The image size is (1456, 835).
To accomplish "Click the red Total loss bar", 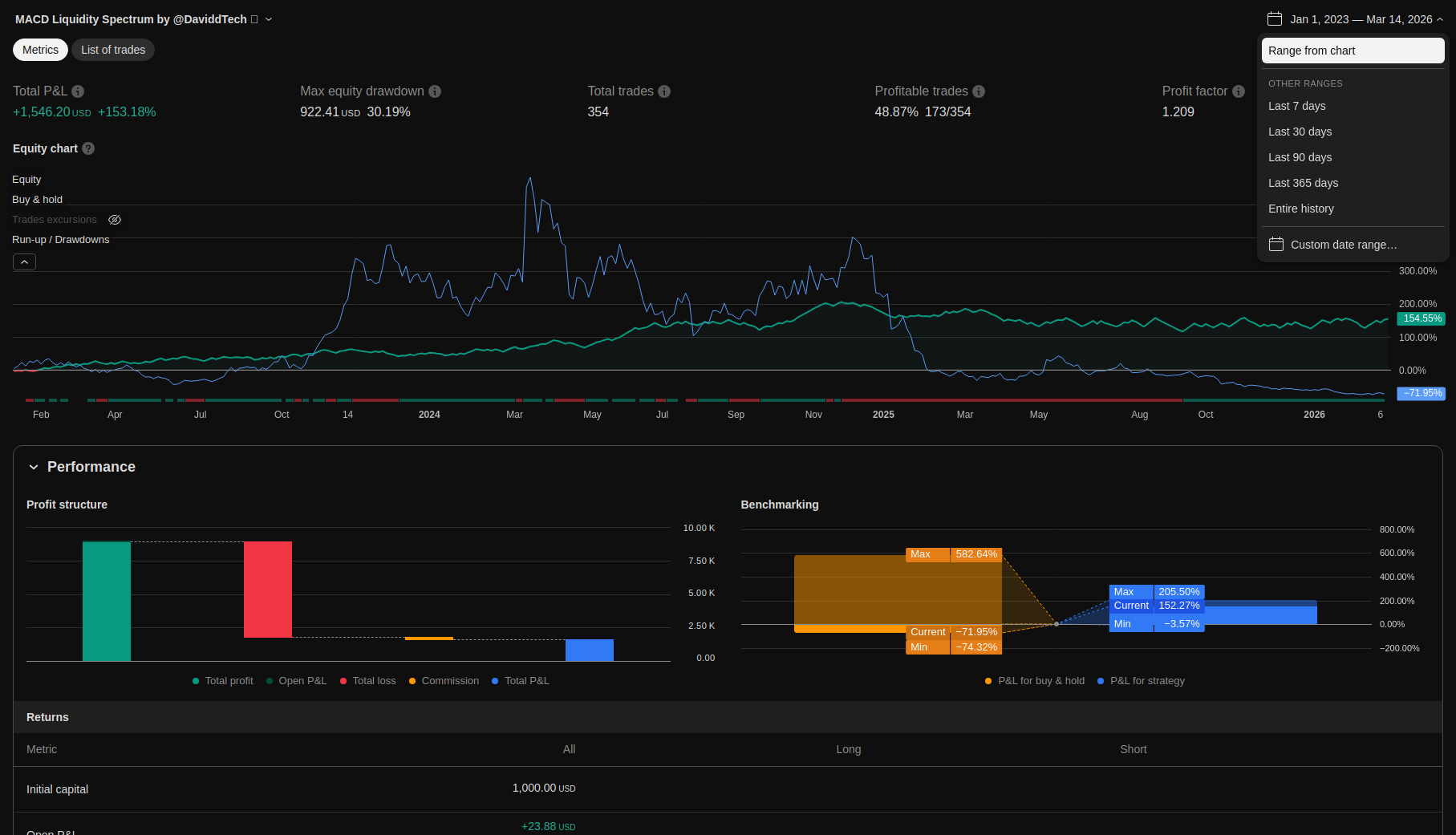I will (x=268, y=590).
